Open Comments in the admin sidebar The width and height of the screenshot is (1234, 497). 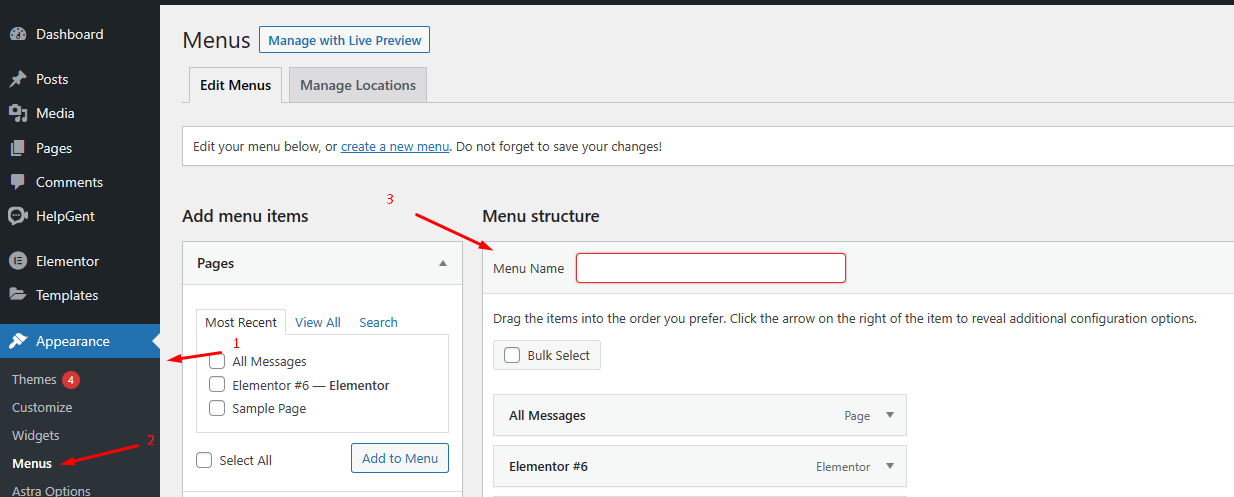coord(80,182)
